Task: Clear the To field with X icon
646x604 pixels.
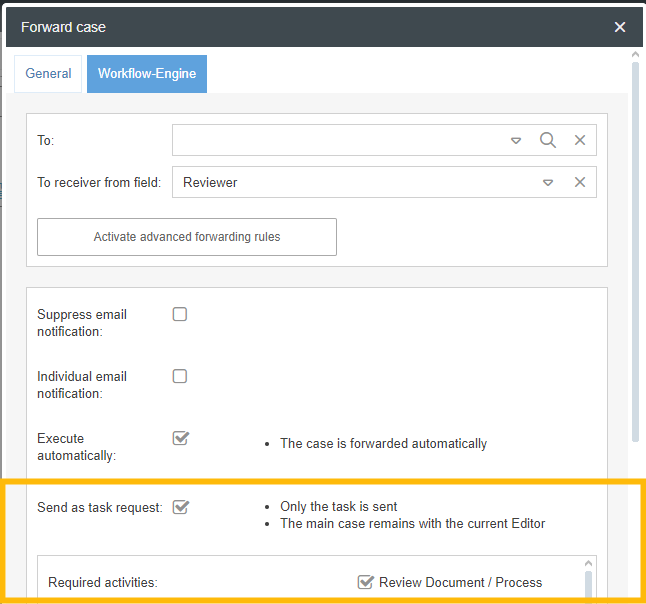Action: pos(580,140)
